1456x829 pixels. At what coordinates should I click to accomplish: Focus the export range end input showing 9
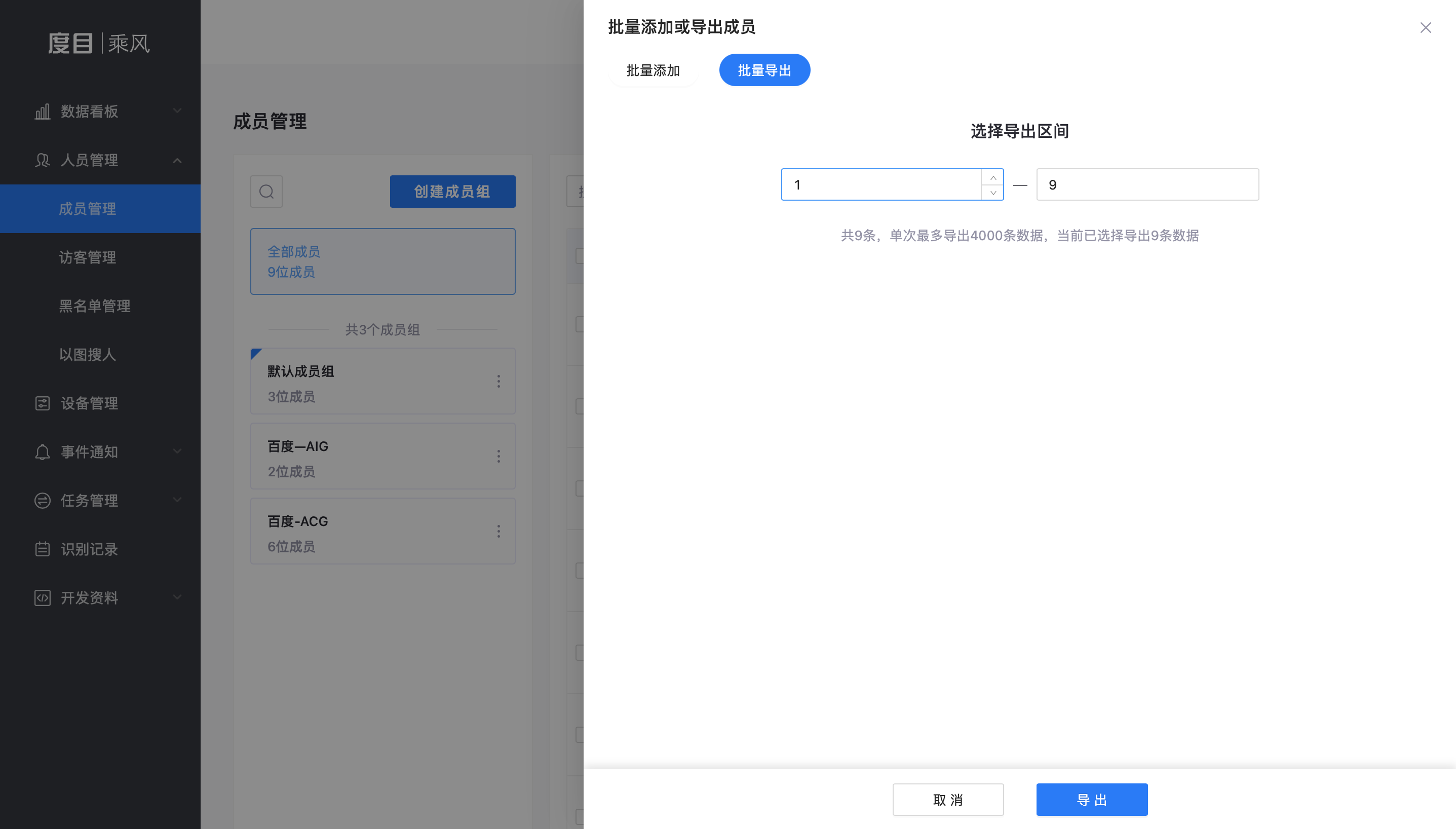point(1147,184)
